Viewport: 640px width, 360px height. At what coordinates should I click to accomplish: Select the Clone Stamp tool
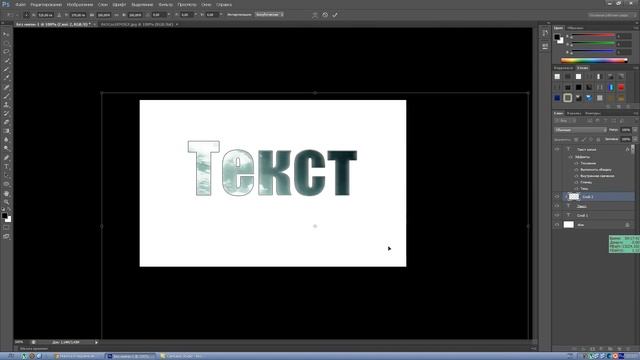(x=6, y=105)
